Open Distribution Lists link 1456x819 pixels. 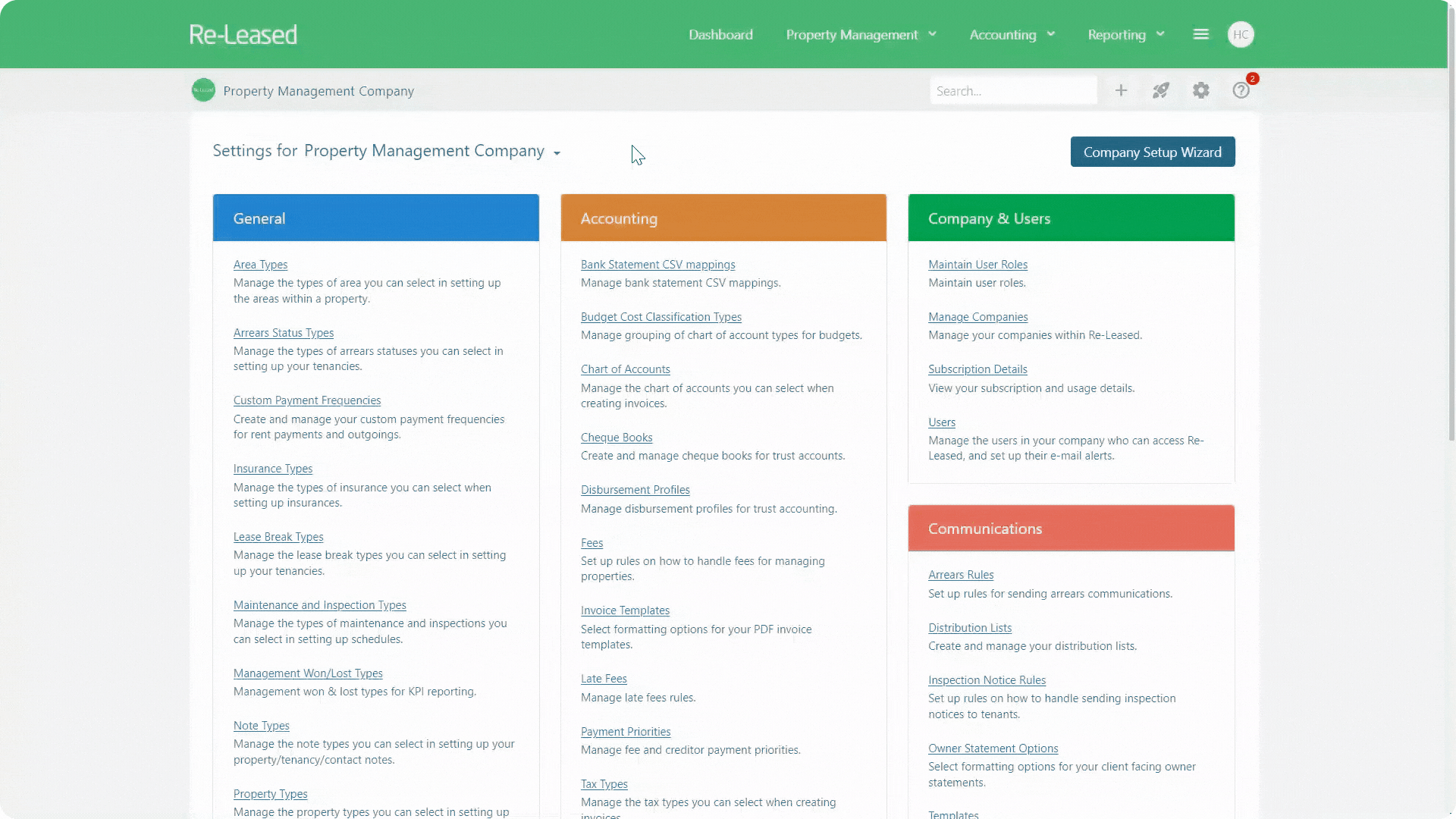969,627
